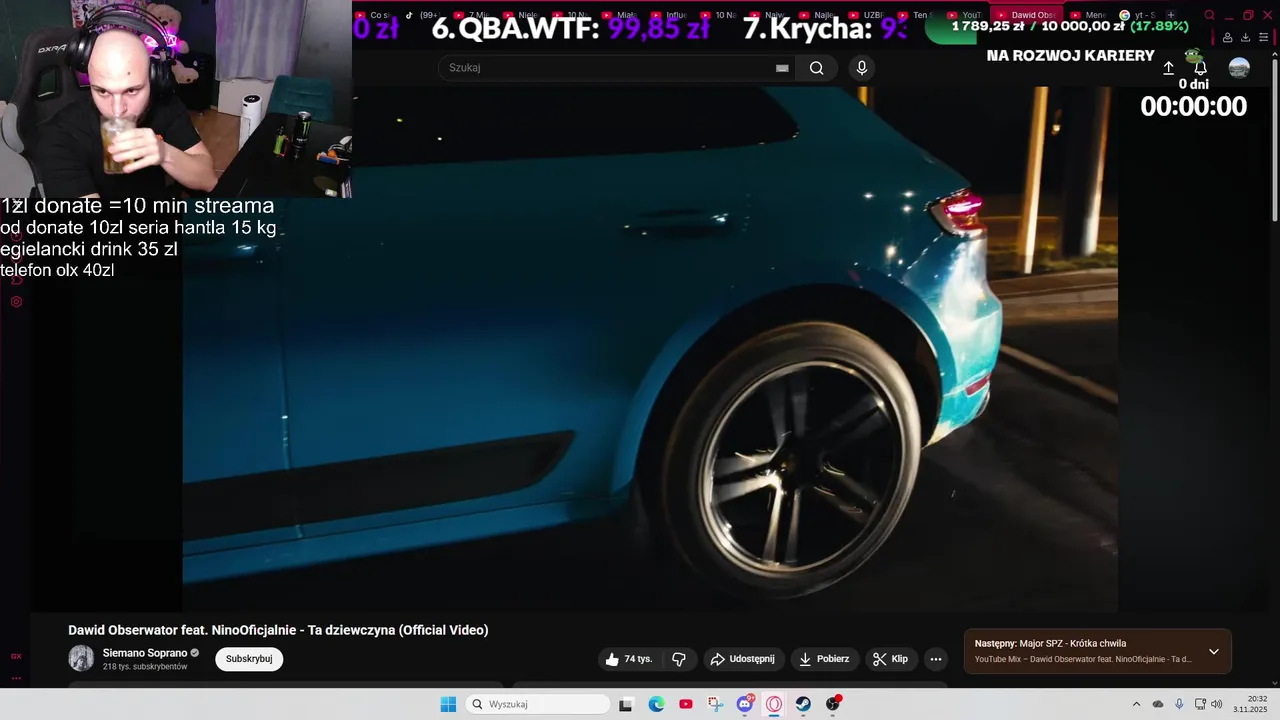This screenshot has width=1280, height=720.
Task: Click the Wyszukaj taskbar search box
Action: click(538, 704)
